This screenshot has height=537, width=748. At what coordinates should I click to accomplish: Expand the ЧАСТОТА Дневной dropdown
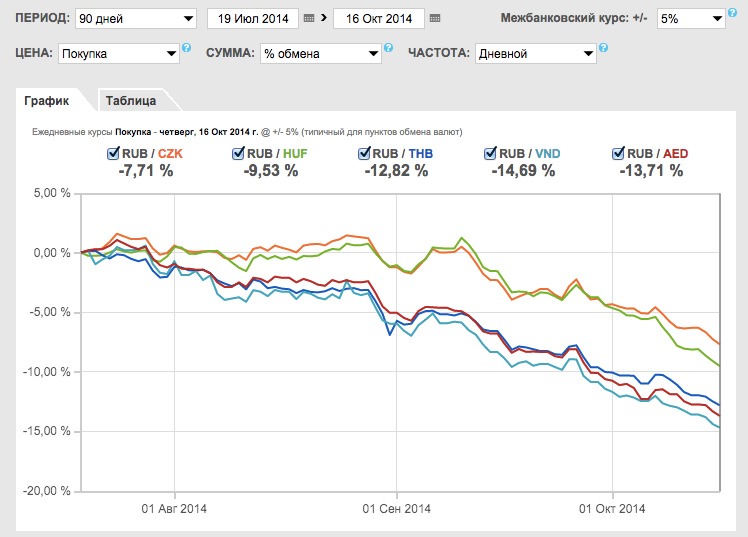[534, 54]
